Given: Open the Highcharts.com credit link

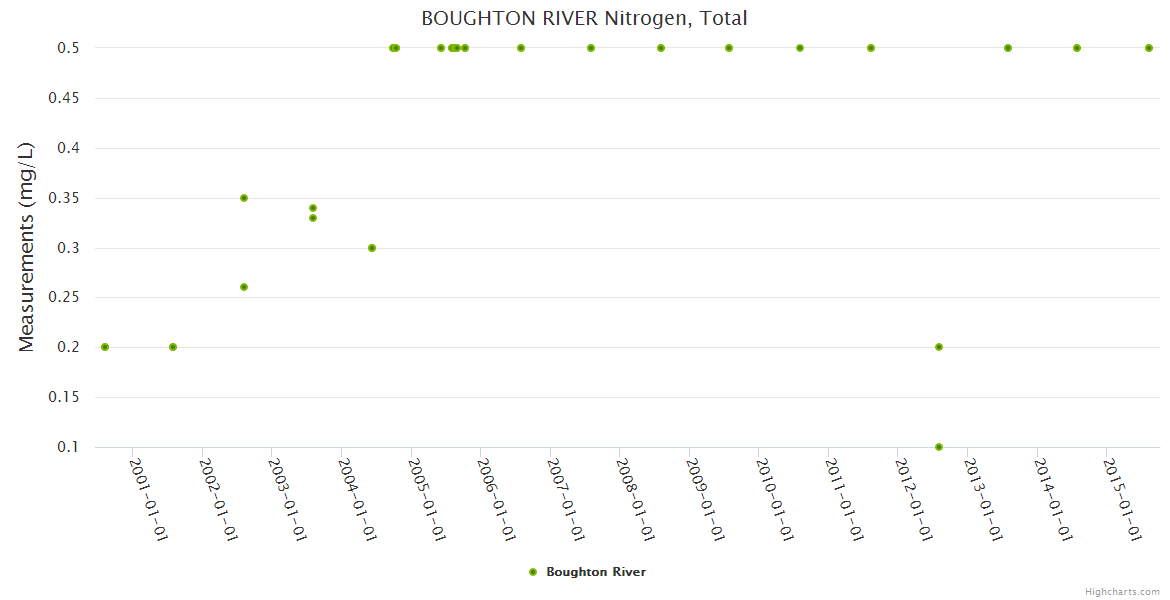Looking at the screenshot, I should tap(1122, 591).
